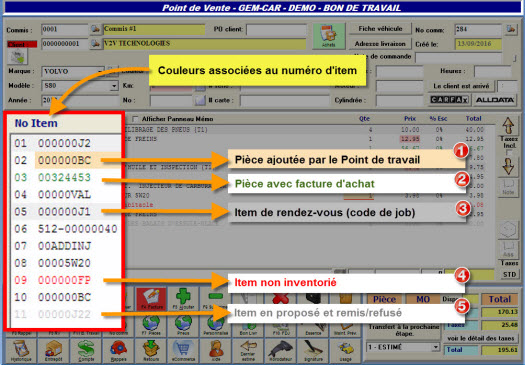Toggle the Taxes Incl. checkbox
The height and width of the screenshot is (365, 525).
click(x=509, y=153)
